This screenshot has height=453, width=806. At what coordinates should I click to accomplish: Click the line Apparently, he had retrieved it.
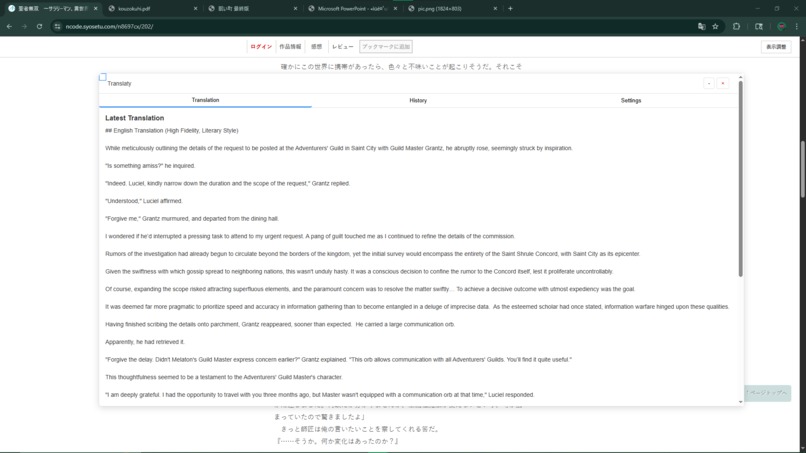tap(144, 342)
